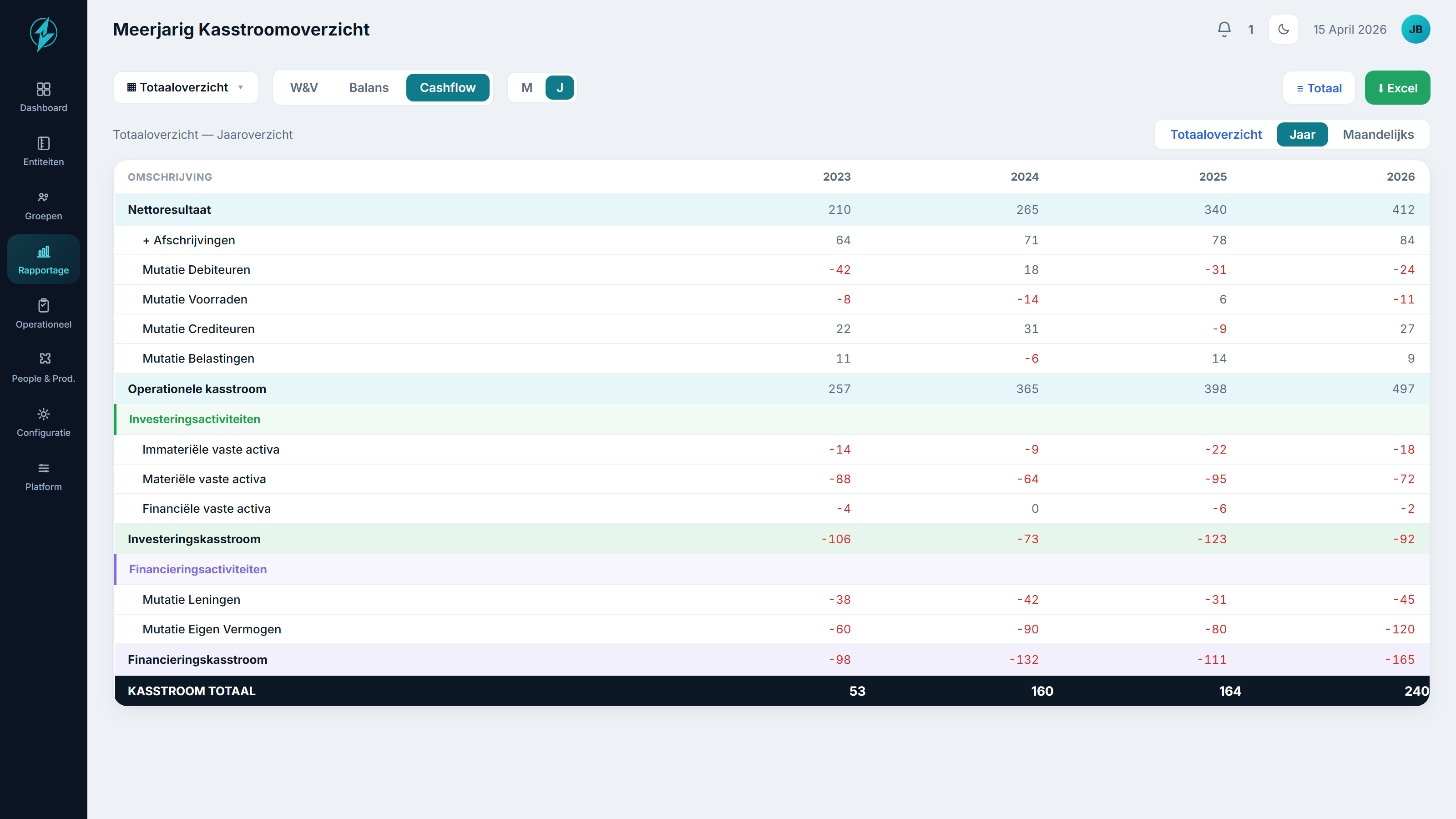Click the Investeringsactiviteiten section header
The height and width of the screenshot is (819, 1456).
pos(194,420)
